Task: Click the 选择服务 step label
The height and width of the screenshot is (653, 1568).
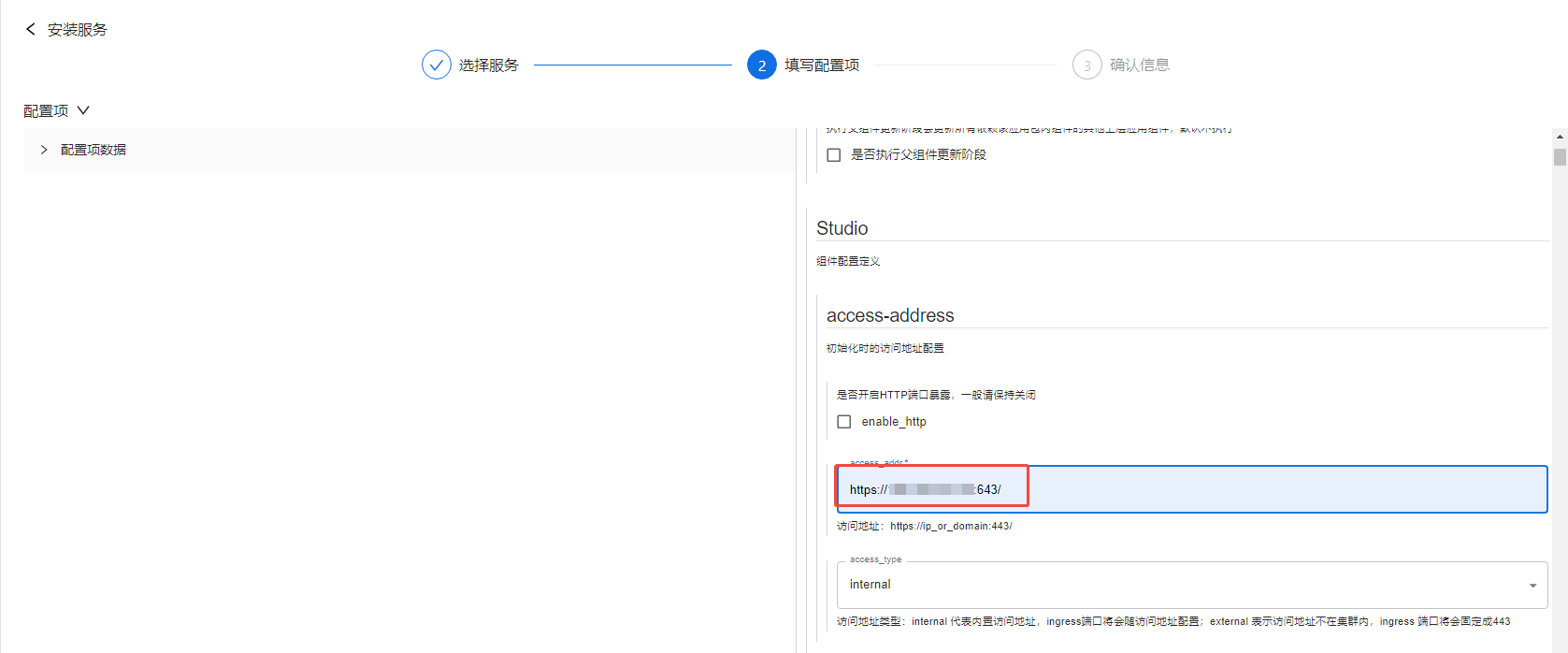Action: (x=488, y=65)
